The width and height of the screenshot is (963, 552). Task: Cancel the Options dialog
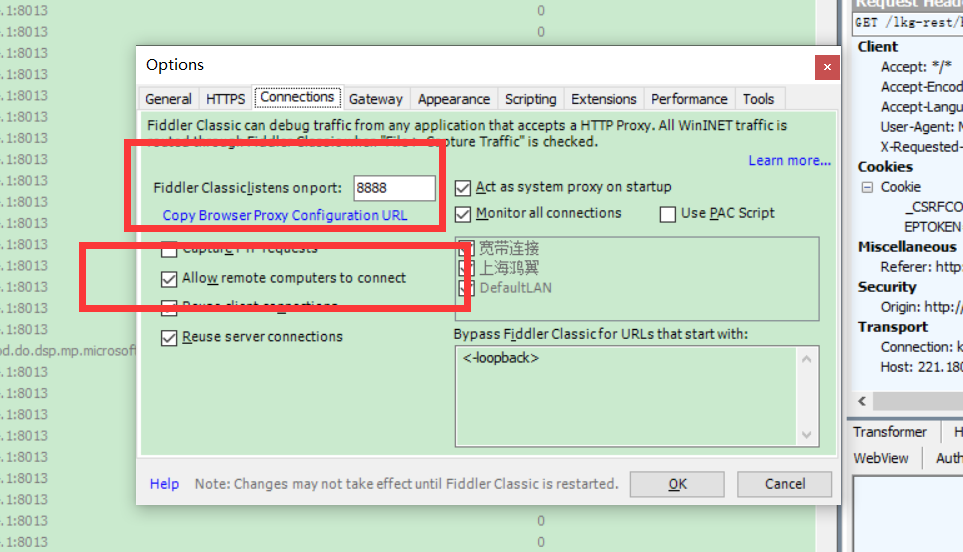(x=784, y=484)
